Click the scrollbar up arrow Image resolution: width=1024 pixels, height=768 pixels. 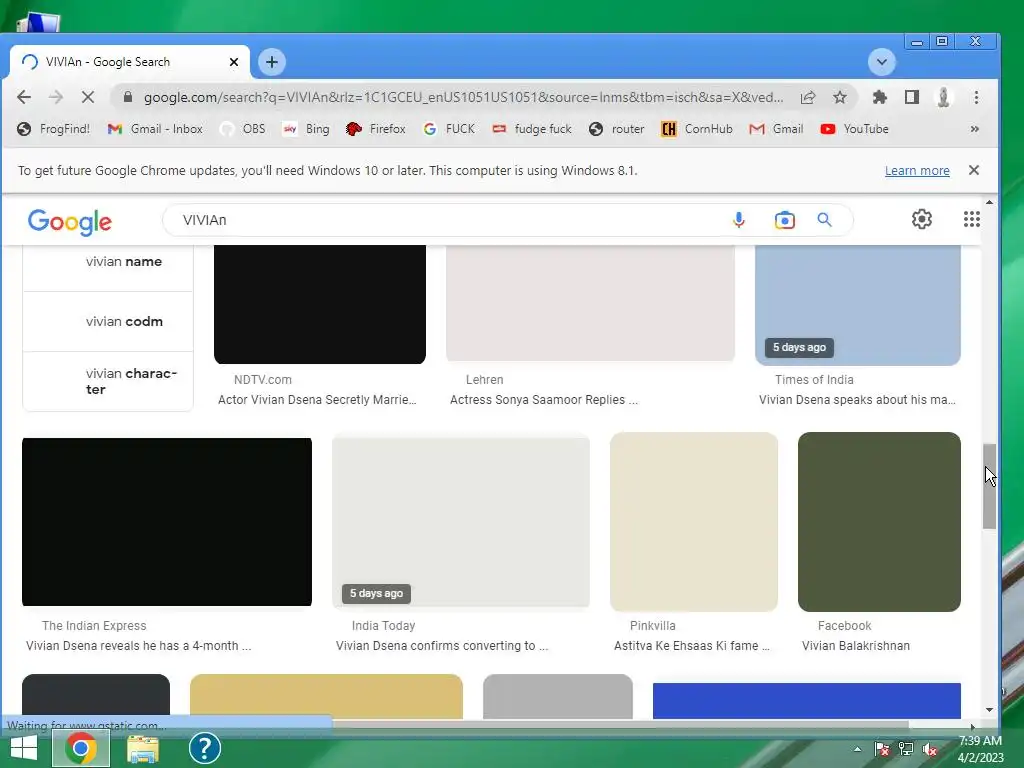989,202
